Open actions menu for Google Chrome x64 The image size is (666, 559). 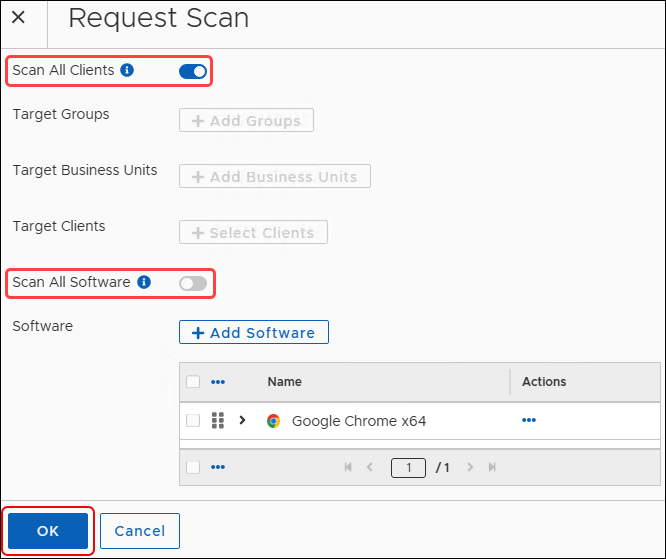(x=529, y=420)
